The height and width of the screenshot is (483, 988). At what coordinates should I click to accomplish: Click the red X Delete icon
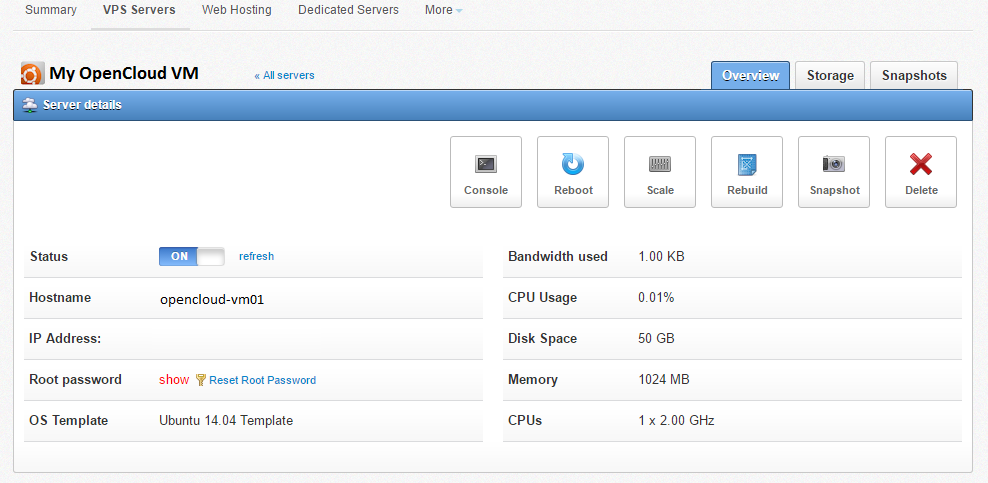(x=921, y=164)
